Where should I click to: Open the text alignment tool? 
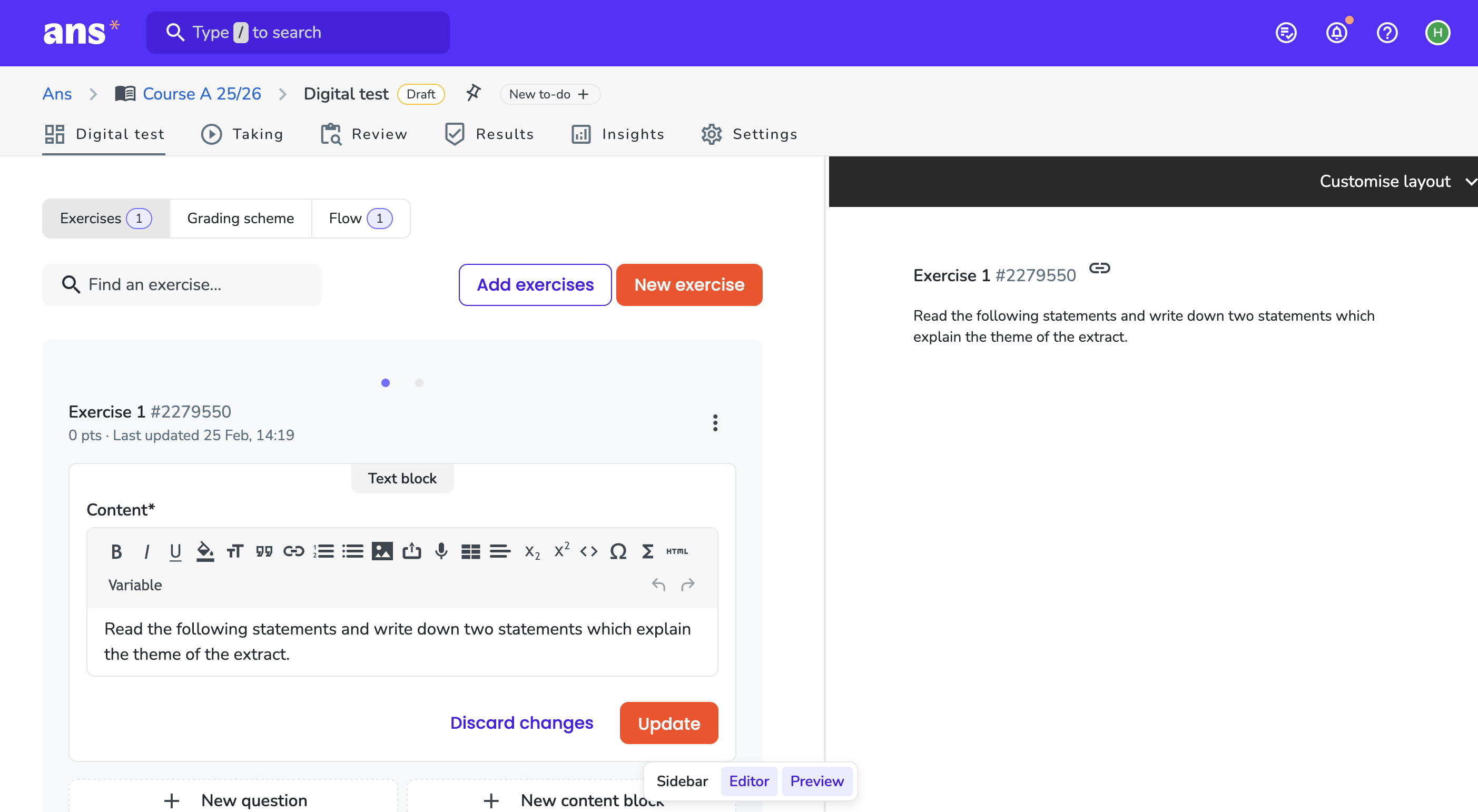tap(500, 551)
